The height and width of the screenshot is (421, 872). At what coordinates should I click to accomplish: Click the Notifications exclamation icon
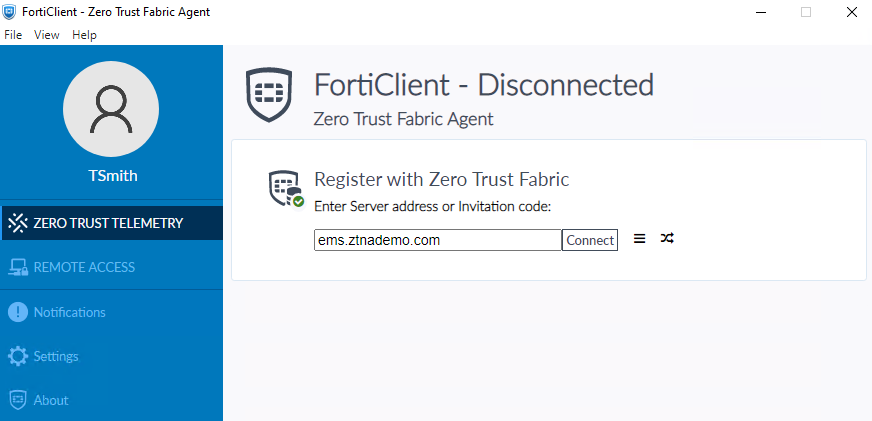(17, 312)
